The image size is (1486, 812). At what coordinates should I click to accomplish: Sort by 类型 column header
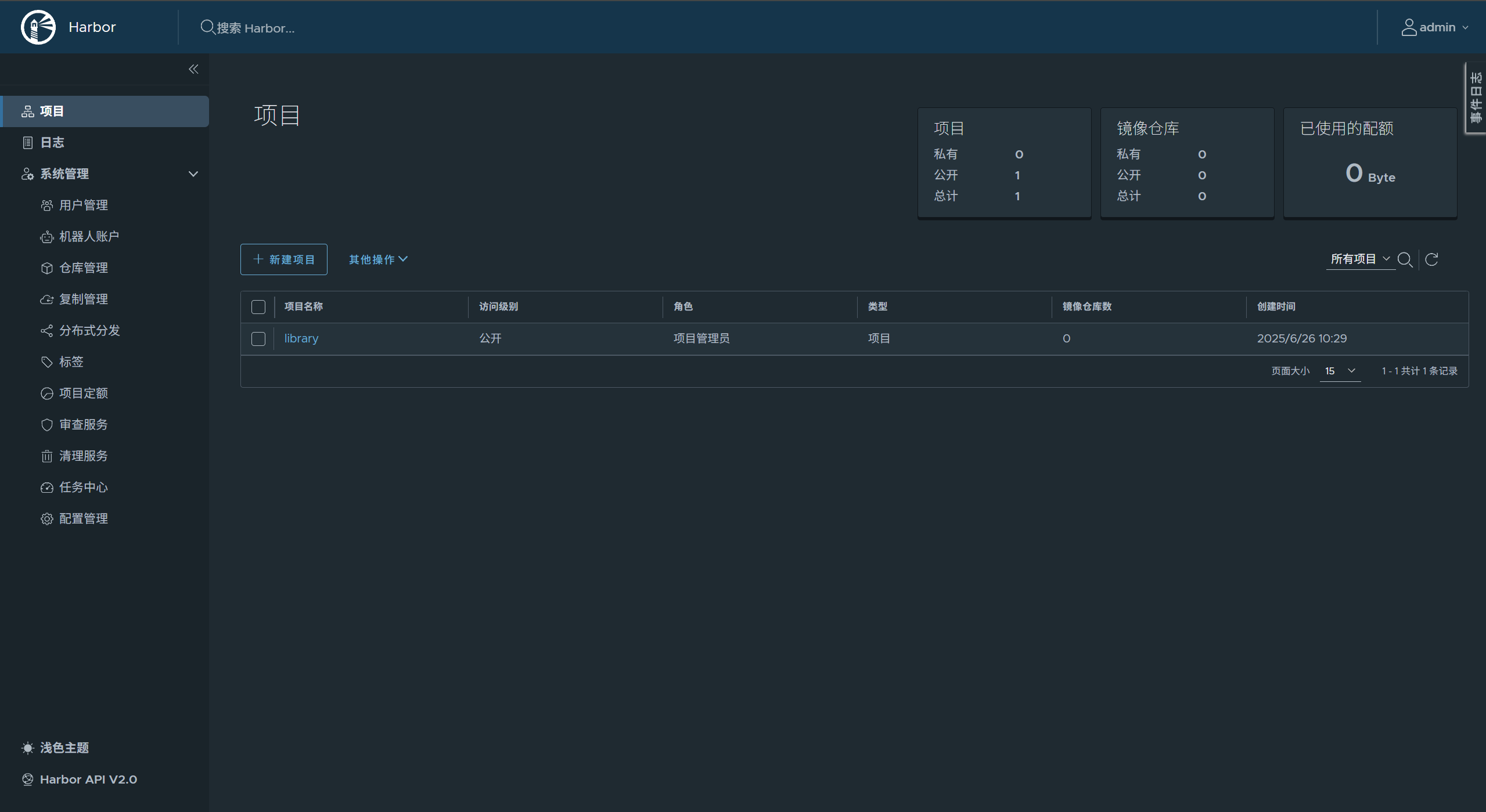click(877, 306)
